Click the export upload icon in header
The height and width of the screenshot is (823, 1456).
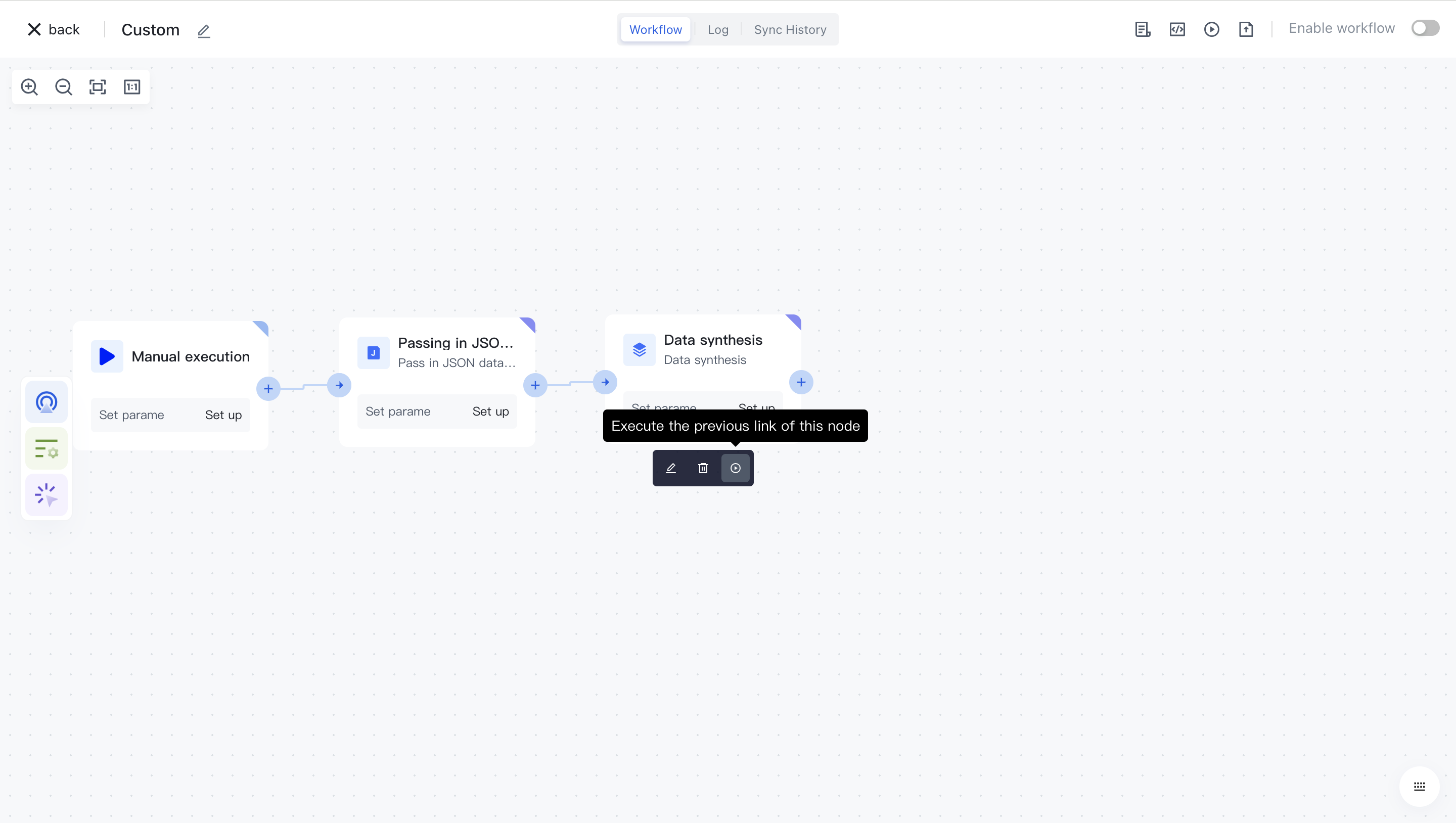[1246, 29]
